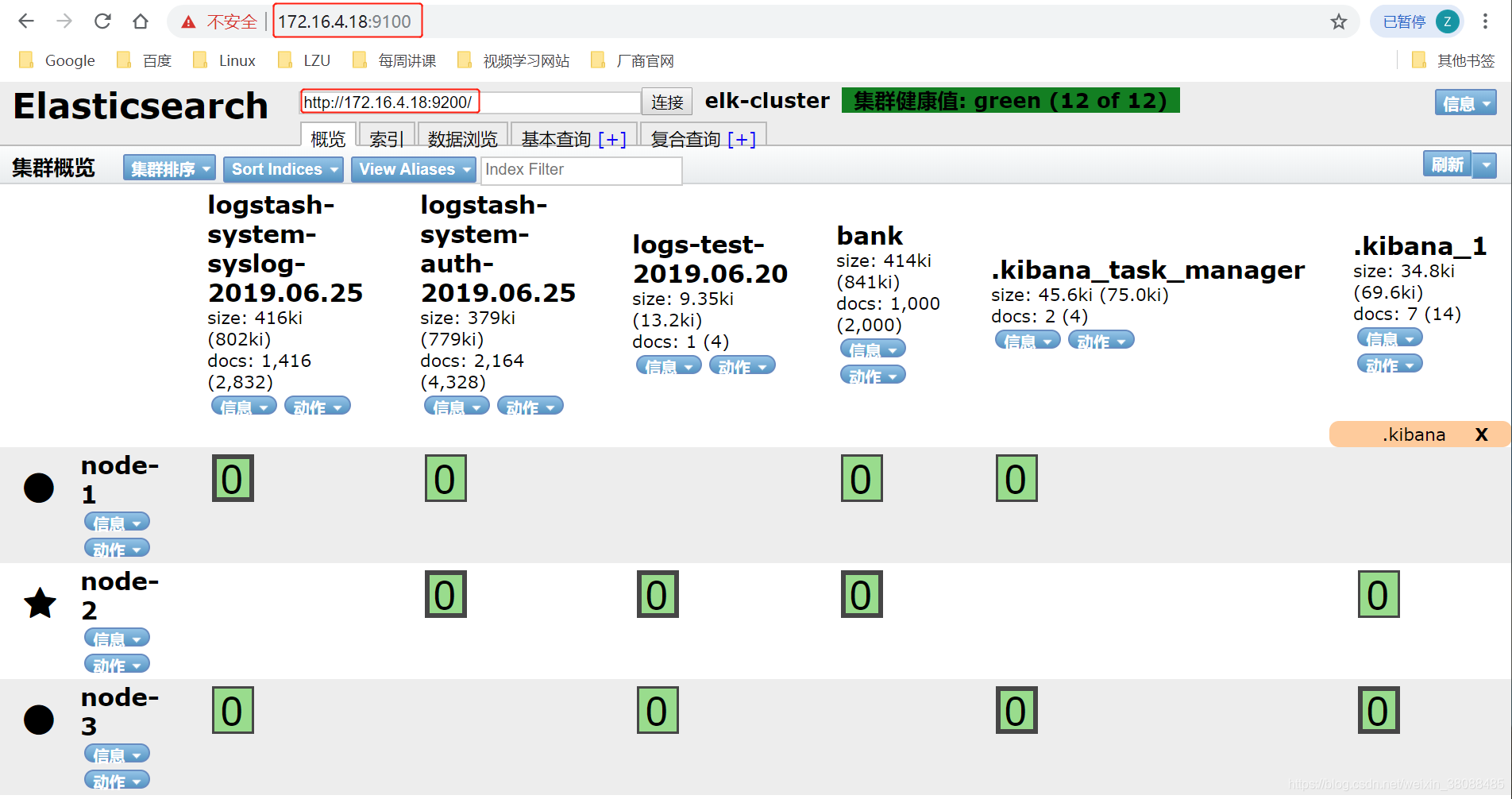The height and width of the screenshot is (799, 1512).
Task: Go back with browser back arrow
Action: click(x=26, y=21)
